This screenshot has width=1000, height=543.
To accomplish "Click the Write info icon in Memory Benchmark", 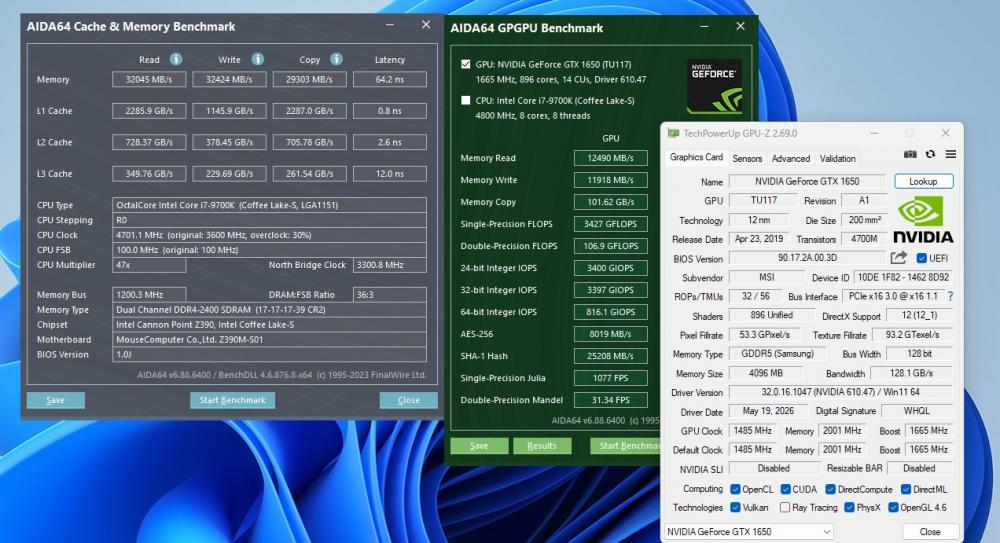I will [x=258, y=59].
